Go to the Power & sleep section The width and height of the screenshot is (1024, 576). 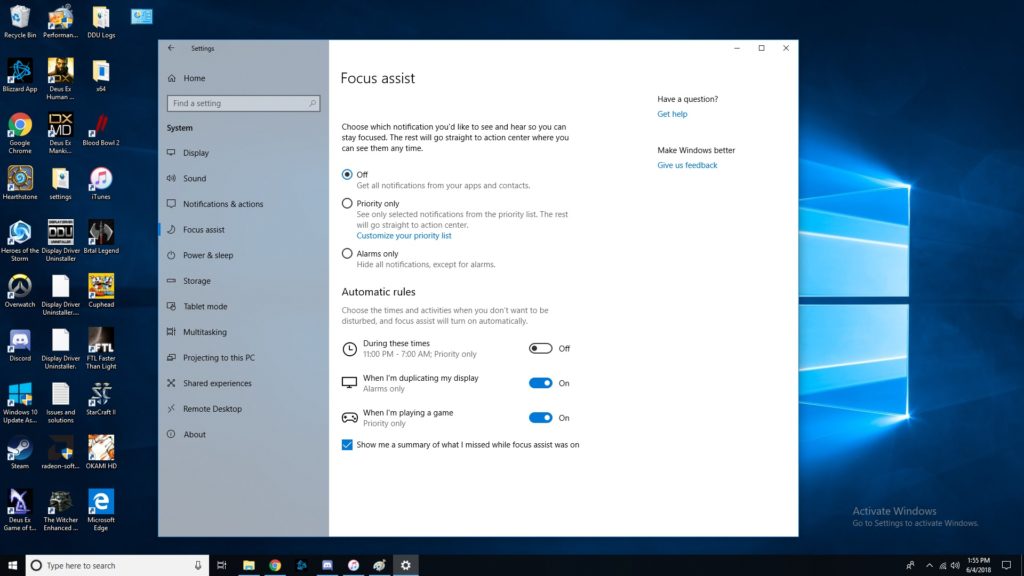(x=208, y=255)
